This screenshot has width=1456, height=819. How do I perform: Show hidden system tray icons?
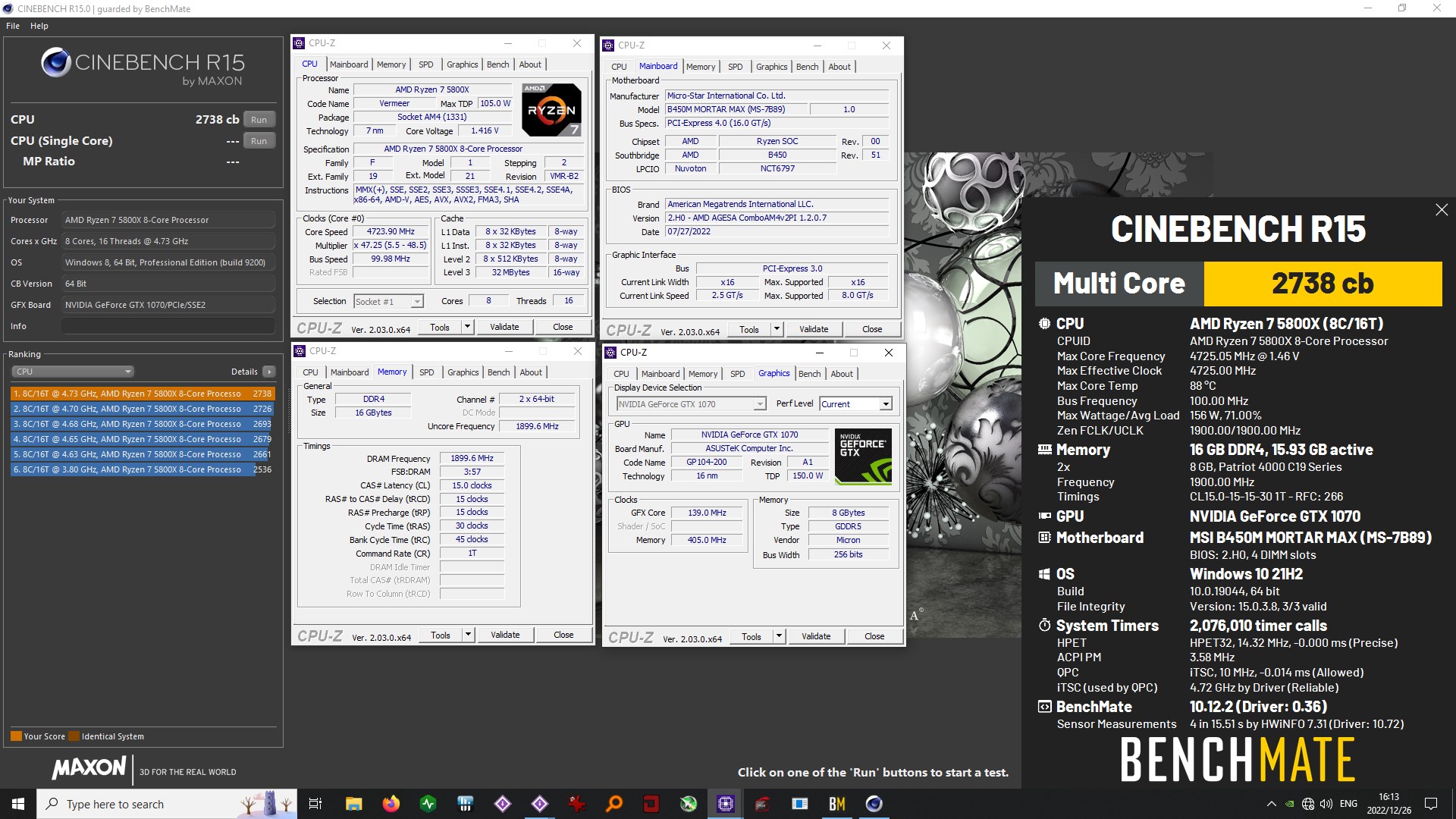[1271, 804]
